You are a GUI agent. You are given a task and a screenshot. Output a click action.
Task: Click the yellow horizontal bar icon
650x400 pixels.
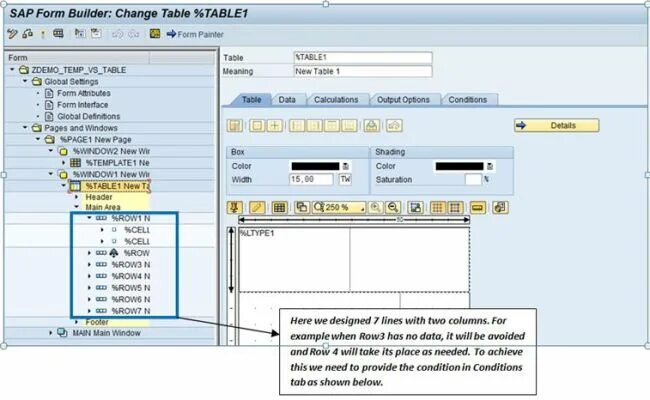(x=478, y=207)
